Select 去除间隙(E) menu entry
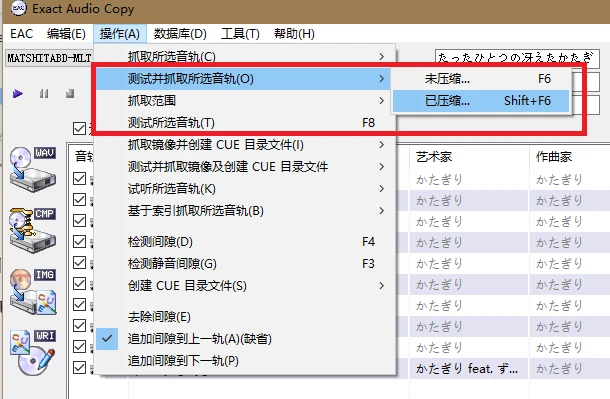The height and width of the screenshot is (399, 610). click(x=245, y=317)
